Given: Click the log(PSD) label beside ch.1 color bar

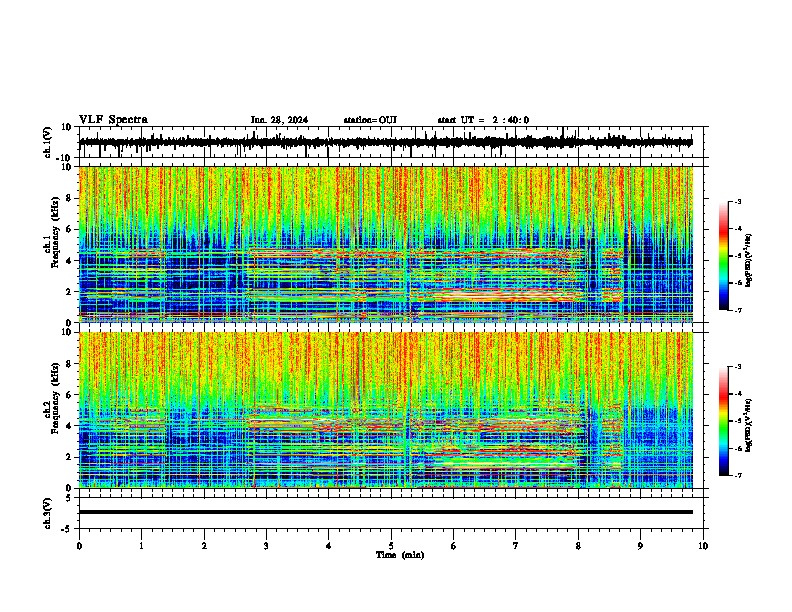Looking at the screenshot, I should (x=749, y=261).
